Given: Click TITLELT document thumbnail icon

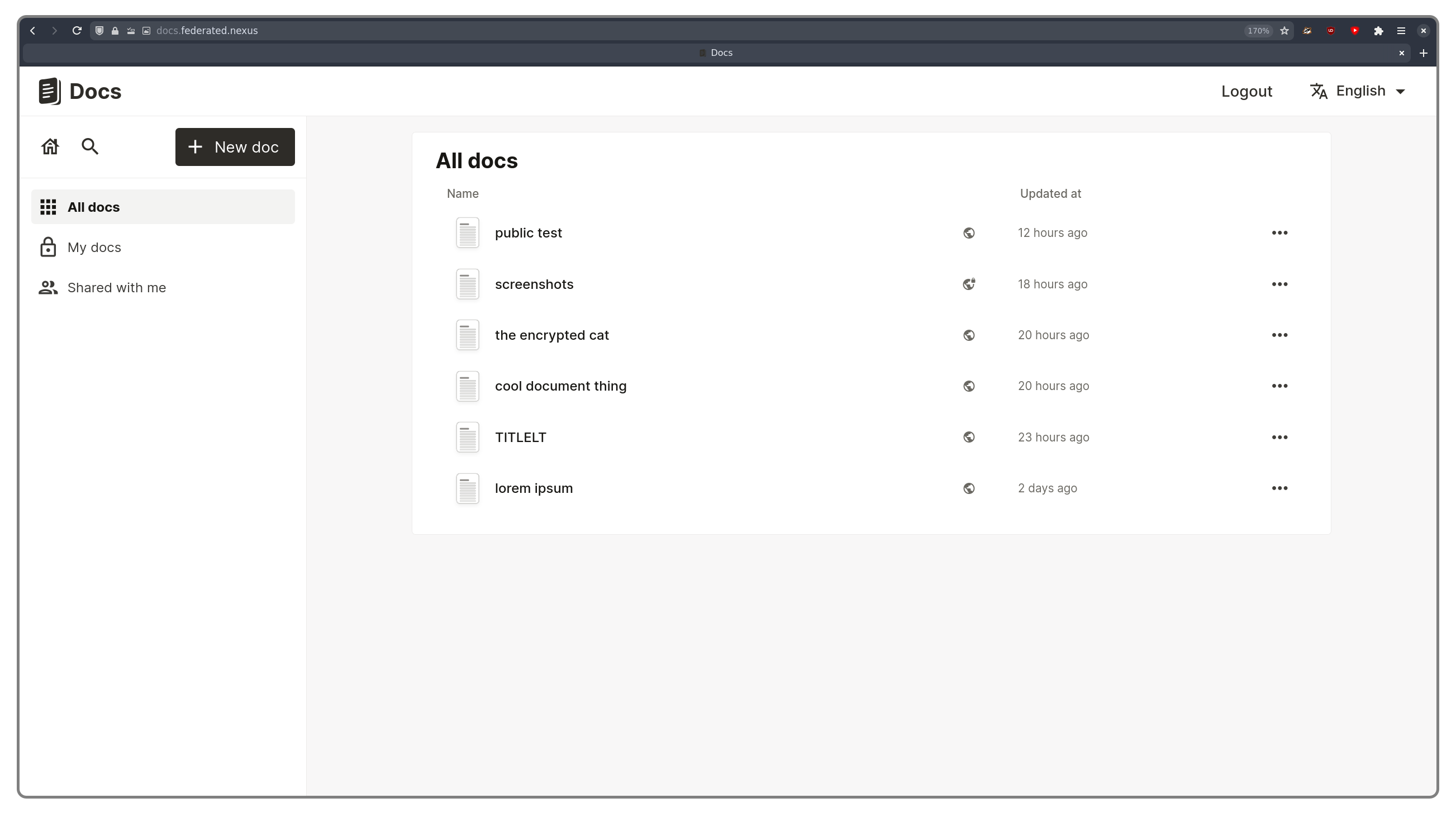Looking at the screenshot, I should (x=468, y=438).
